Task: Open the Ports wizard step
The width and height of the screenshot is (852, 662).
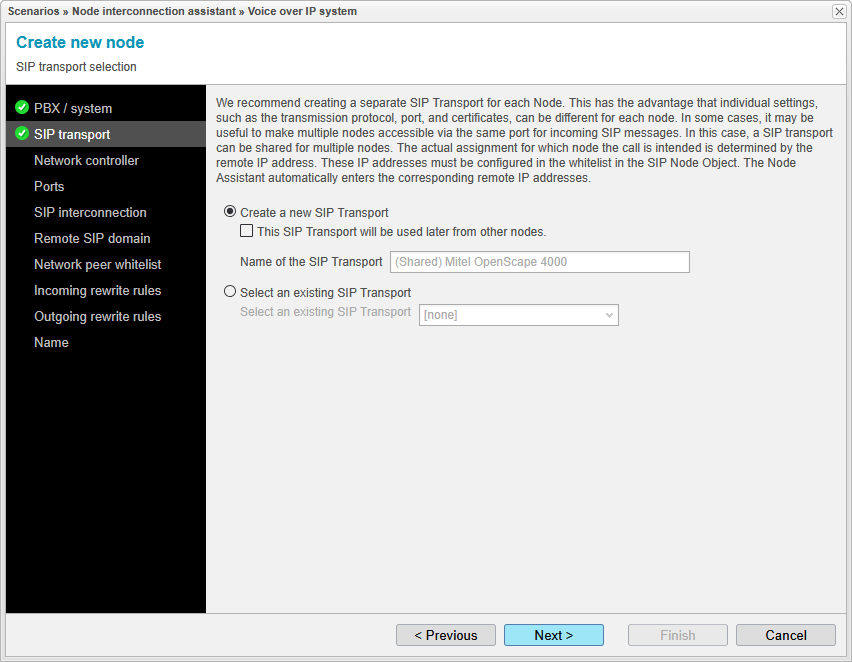Action: [x=49, y=186]
